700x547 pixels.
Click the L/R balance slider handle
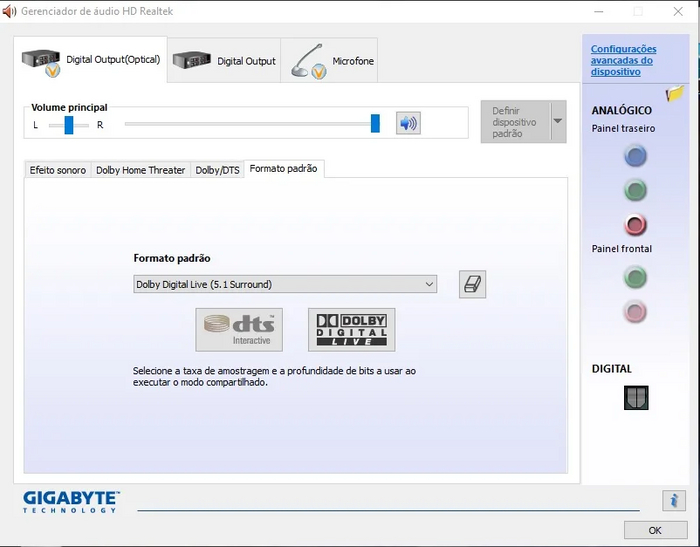(69, 124)
